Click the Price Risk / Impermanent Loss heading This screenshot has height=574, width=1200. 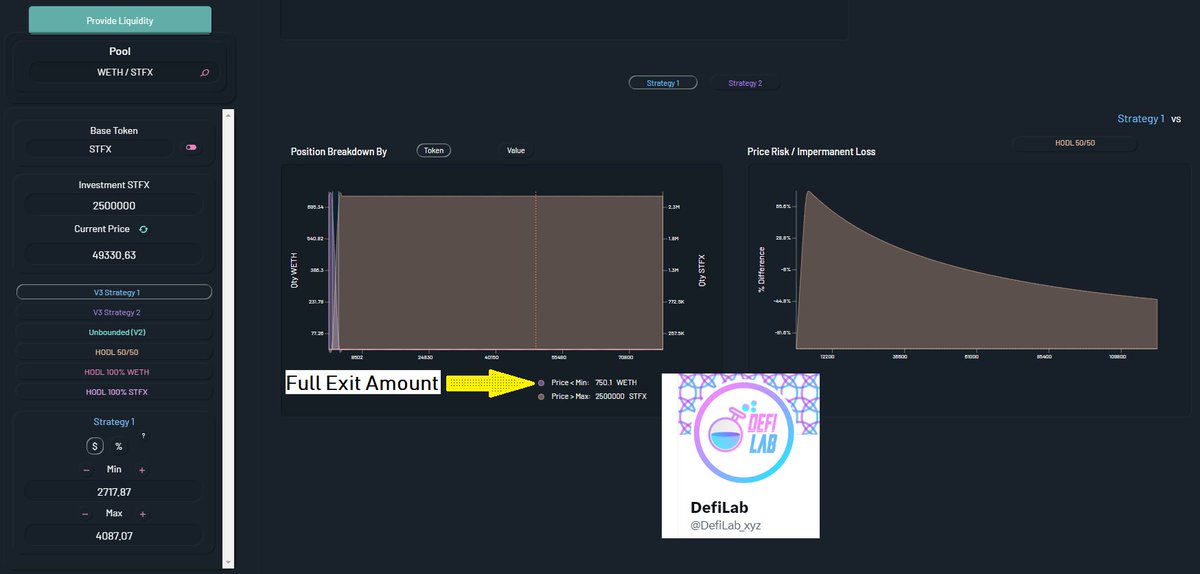click(811, 152)
